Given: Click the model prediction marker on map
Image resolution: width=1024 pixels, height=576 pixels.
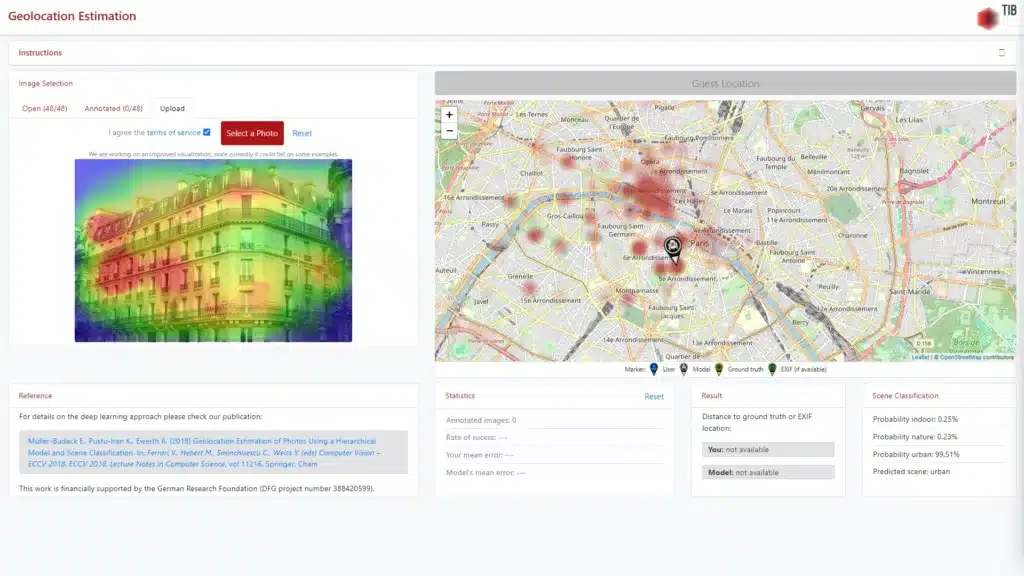Looking at the screenshot, I should (673, 248).
